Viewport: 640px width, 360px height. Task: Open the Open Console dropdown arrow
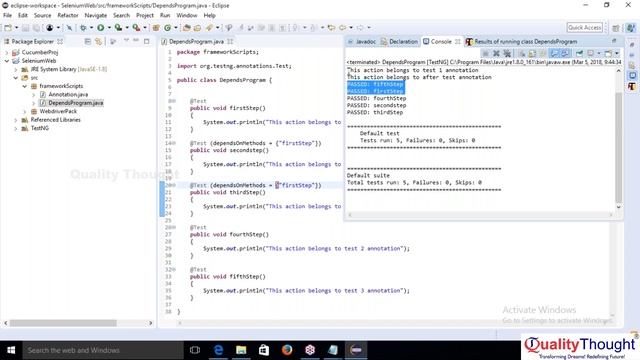coord(617,53)
